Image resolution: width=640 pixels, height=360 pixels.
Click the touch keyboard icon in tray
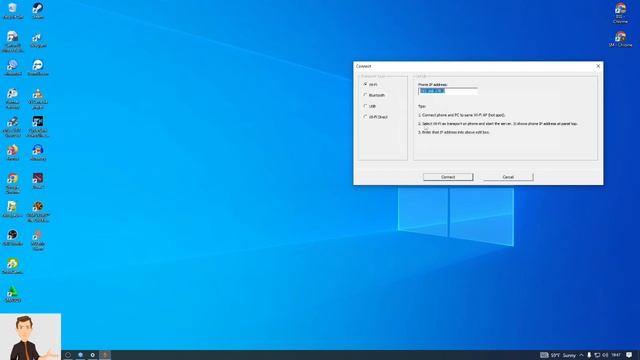(x=544, y=355)
